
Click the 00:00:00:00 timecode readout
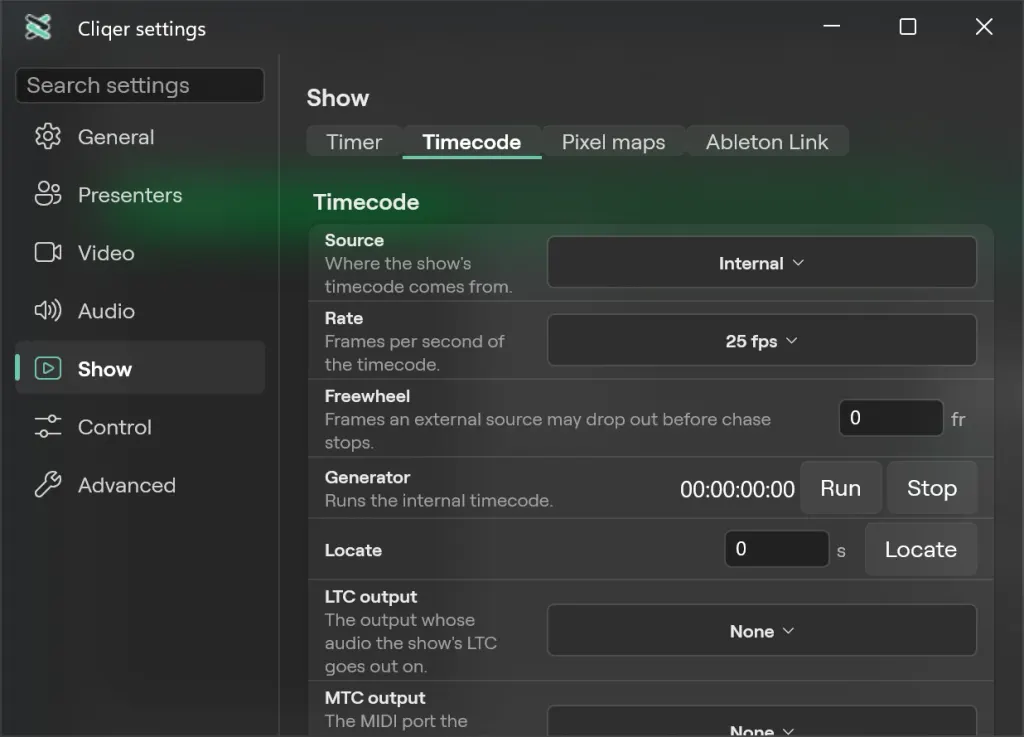point(737,489)
